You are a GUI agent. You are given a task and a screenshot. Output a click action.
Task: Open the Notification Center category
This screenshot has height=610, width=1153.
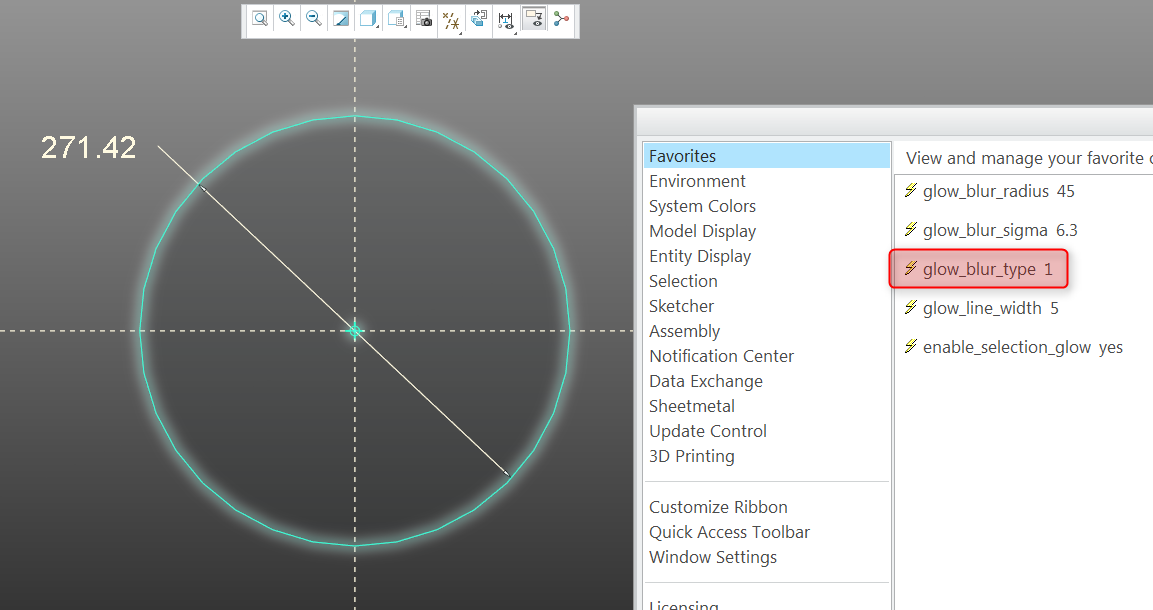pos(721,356)
